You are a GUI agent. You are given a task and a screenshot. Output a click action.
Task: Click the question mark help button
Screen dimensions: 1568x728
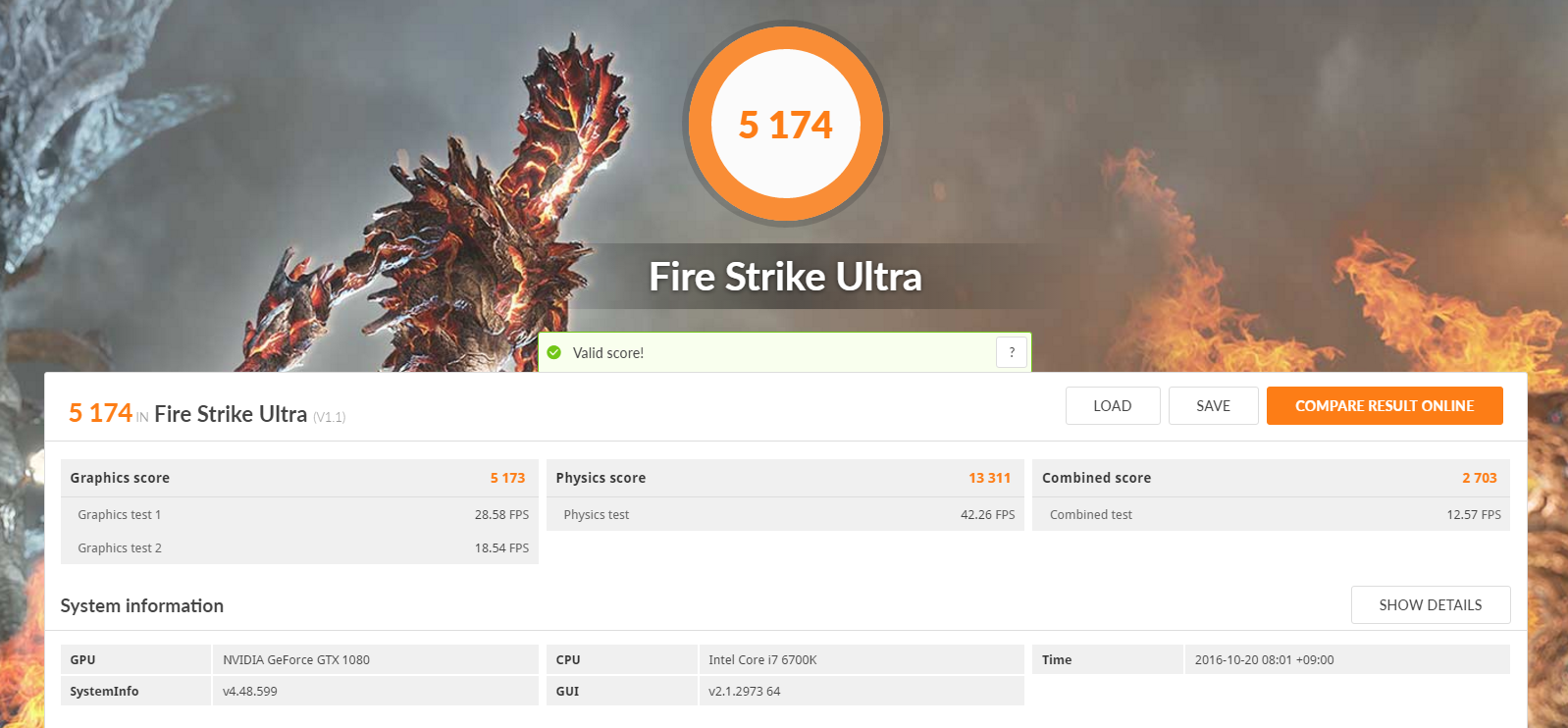tap(1012, 352)
